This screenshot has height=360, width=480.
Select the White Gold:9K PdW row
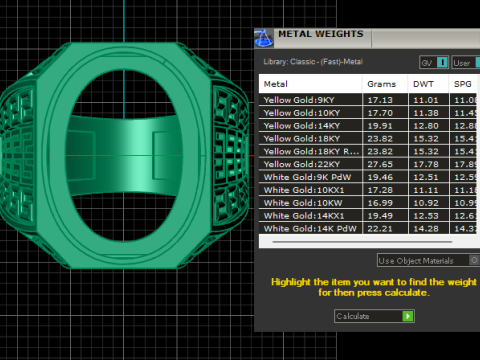(368, 177)
